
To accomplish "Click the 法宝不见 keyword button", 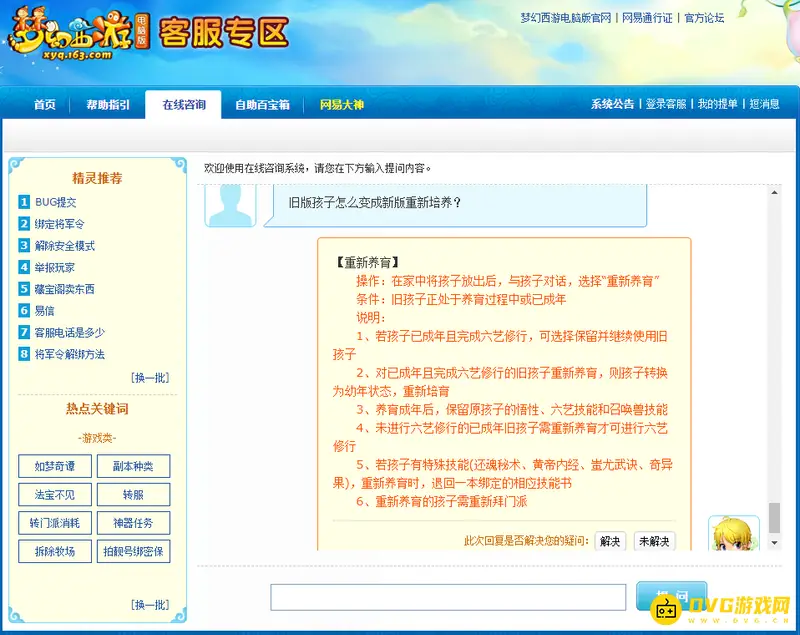I will coord(55,494).
